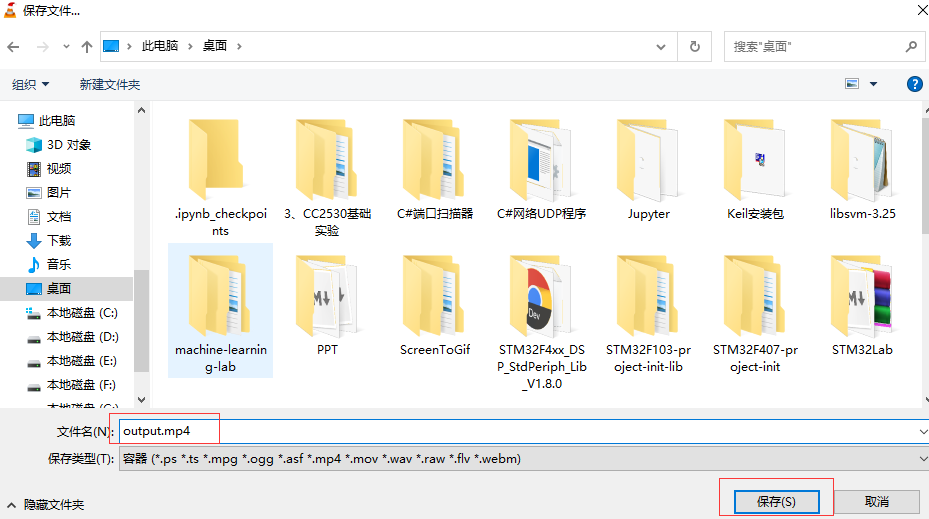Go up one folder level arrow
This screenshot has height=519, width=929.
pyautogui.click(x=87, y=46)
